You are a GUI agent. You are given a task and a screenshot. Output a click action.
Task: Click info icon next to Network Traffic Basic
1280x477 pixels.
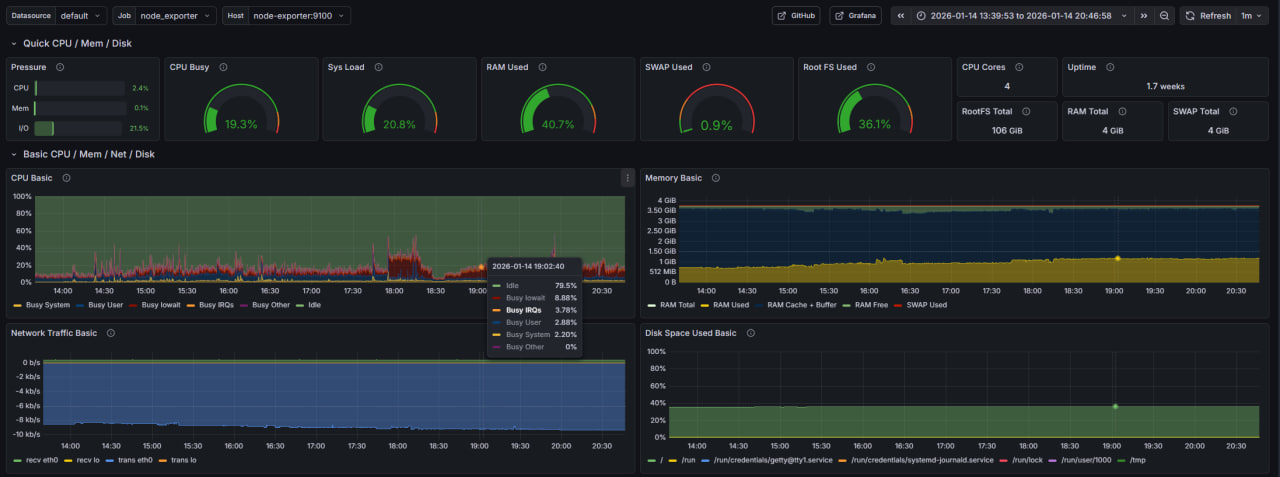click(111, 333)
